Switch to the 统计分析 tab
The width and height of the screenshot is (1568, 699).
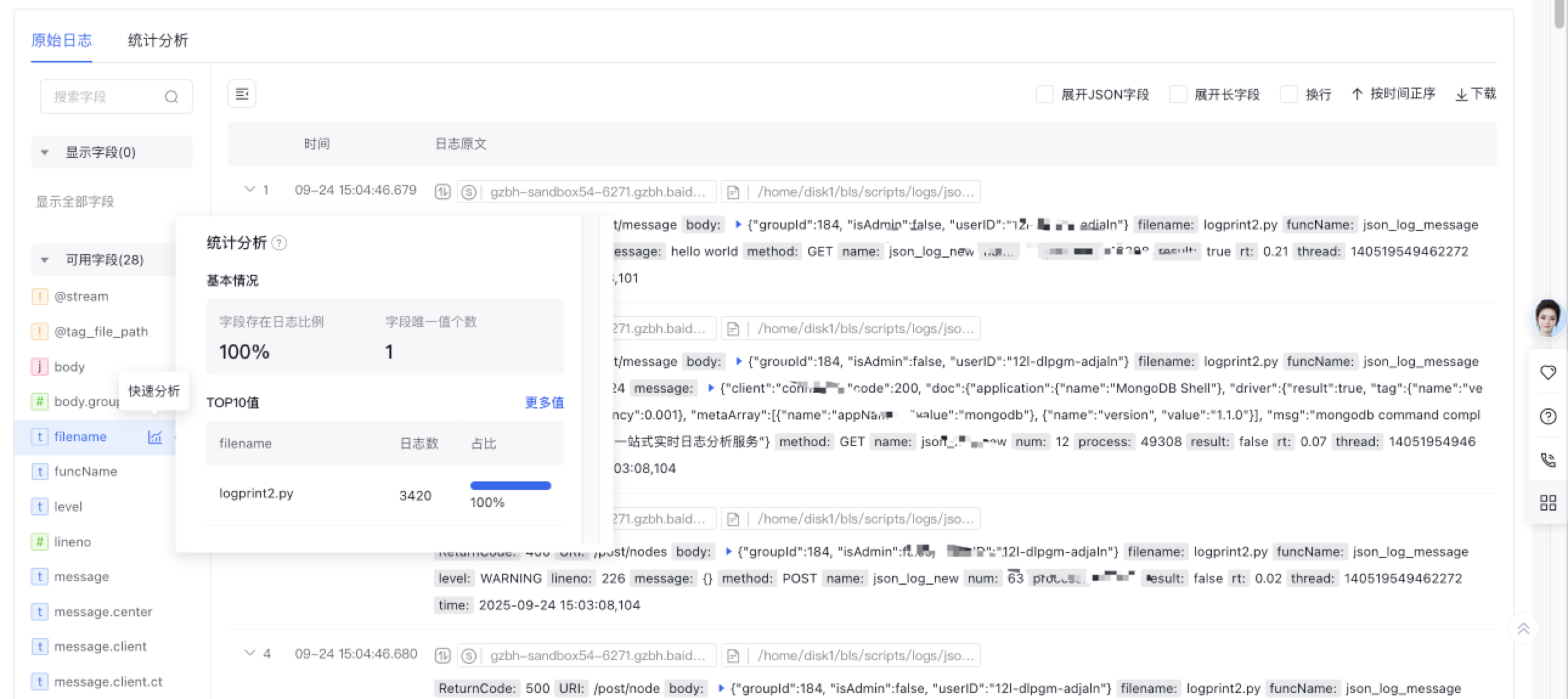(157, 40)
